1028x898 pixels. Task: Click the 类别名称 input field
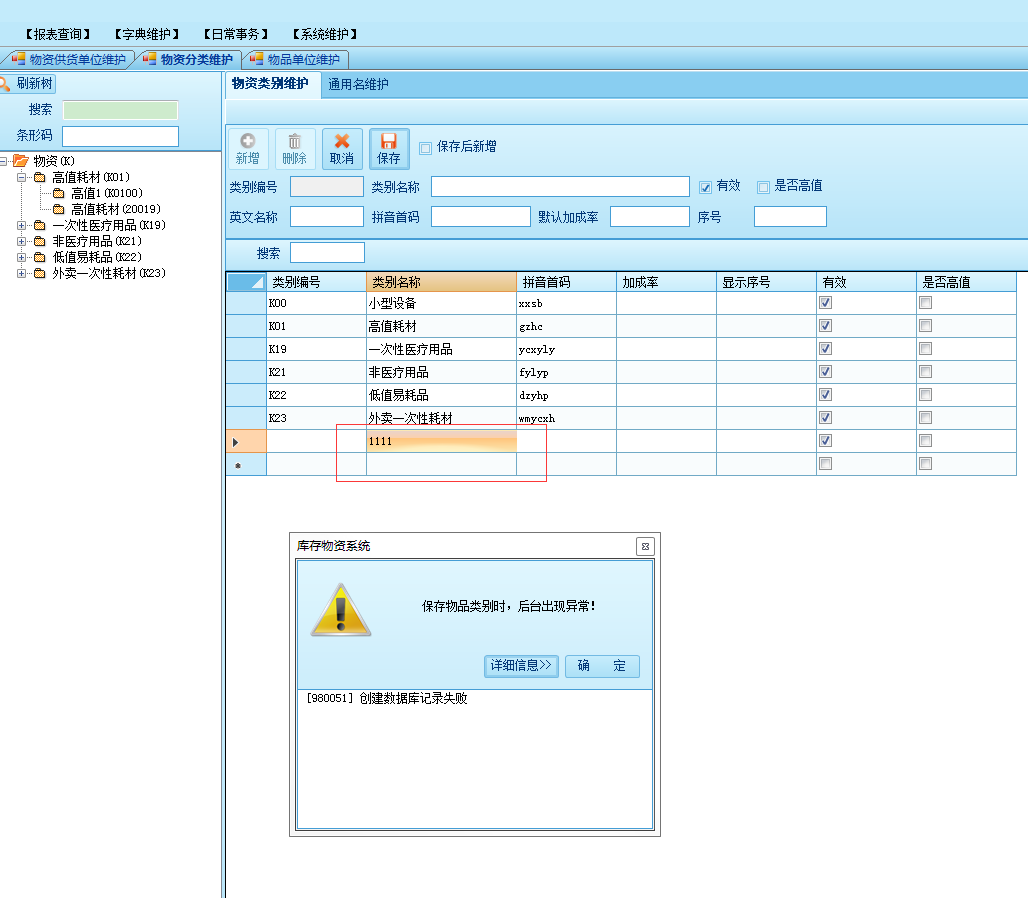pos(561,187)
